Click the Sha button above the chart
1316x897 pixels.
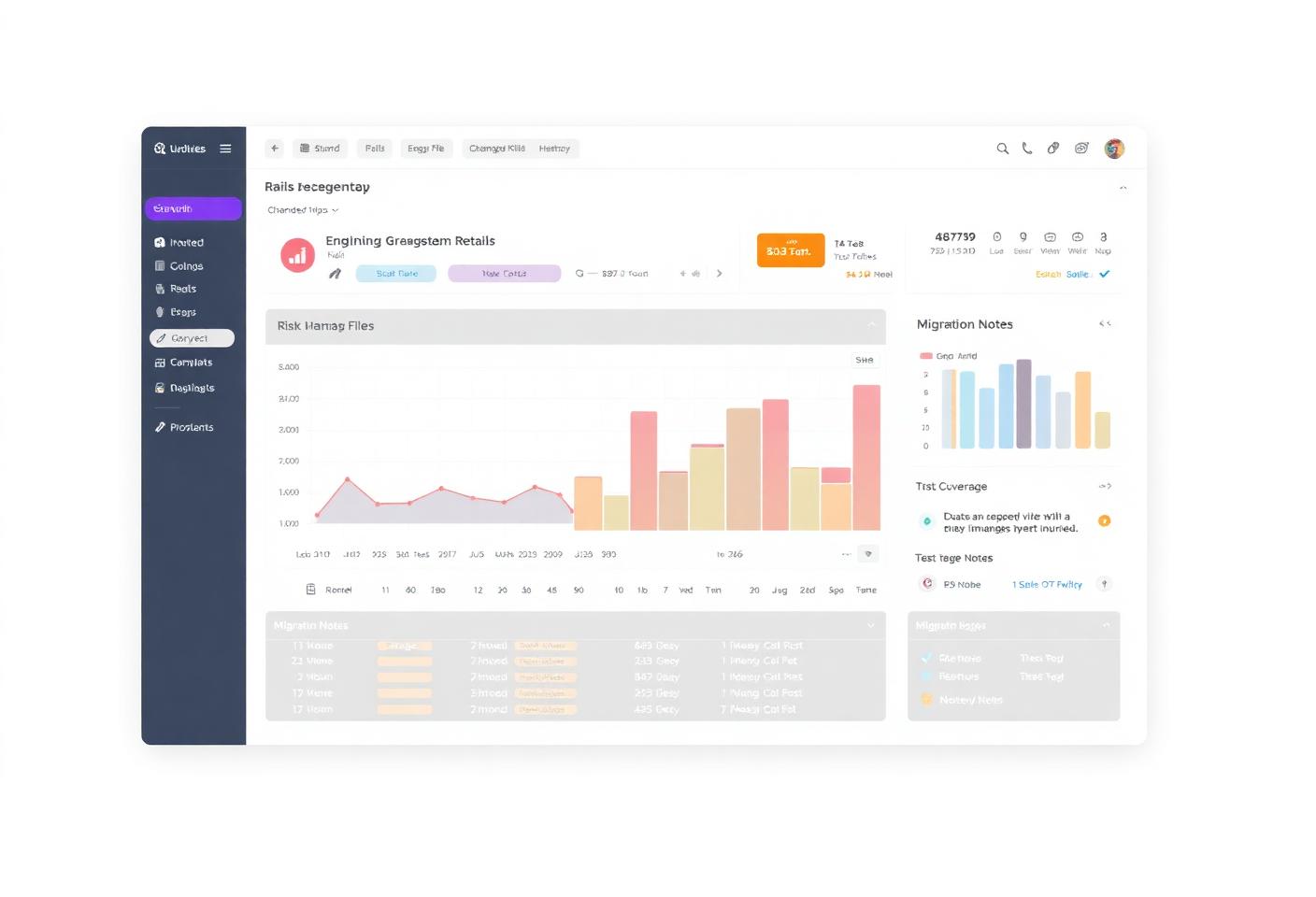click(x=865, y=360)
